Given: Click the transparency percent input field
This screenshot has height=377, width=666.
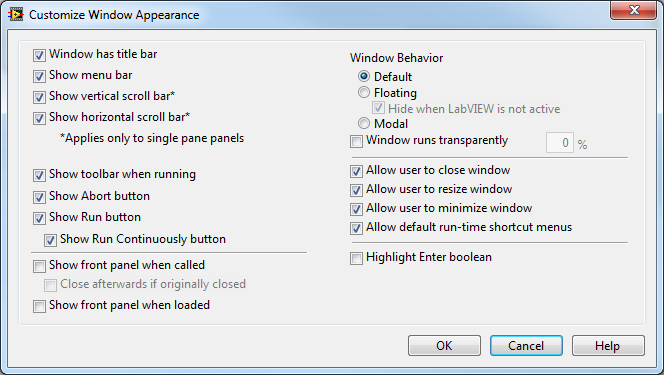Looking at the screenshot, I should (x=560, y=143).
